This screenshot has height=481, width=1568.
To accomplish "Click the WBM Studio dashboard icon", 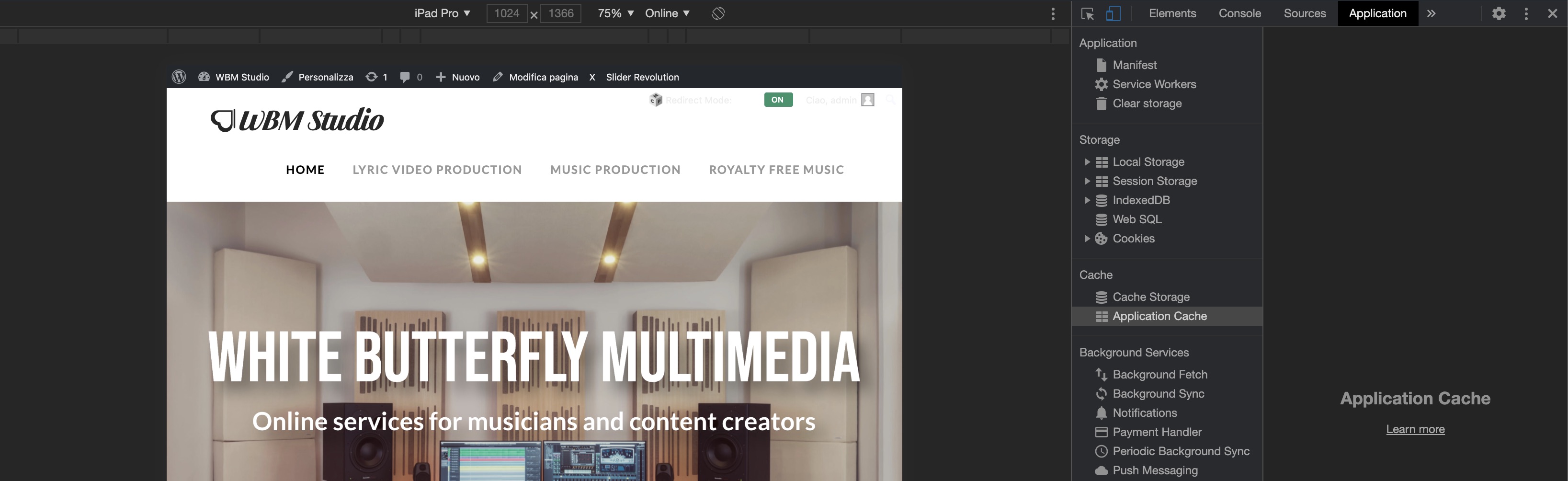I will tap(204, 77).
